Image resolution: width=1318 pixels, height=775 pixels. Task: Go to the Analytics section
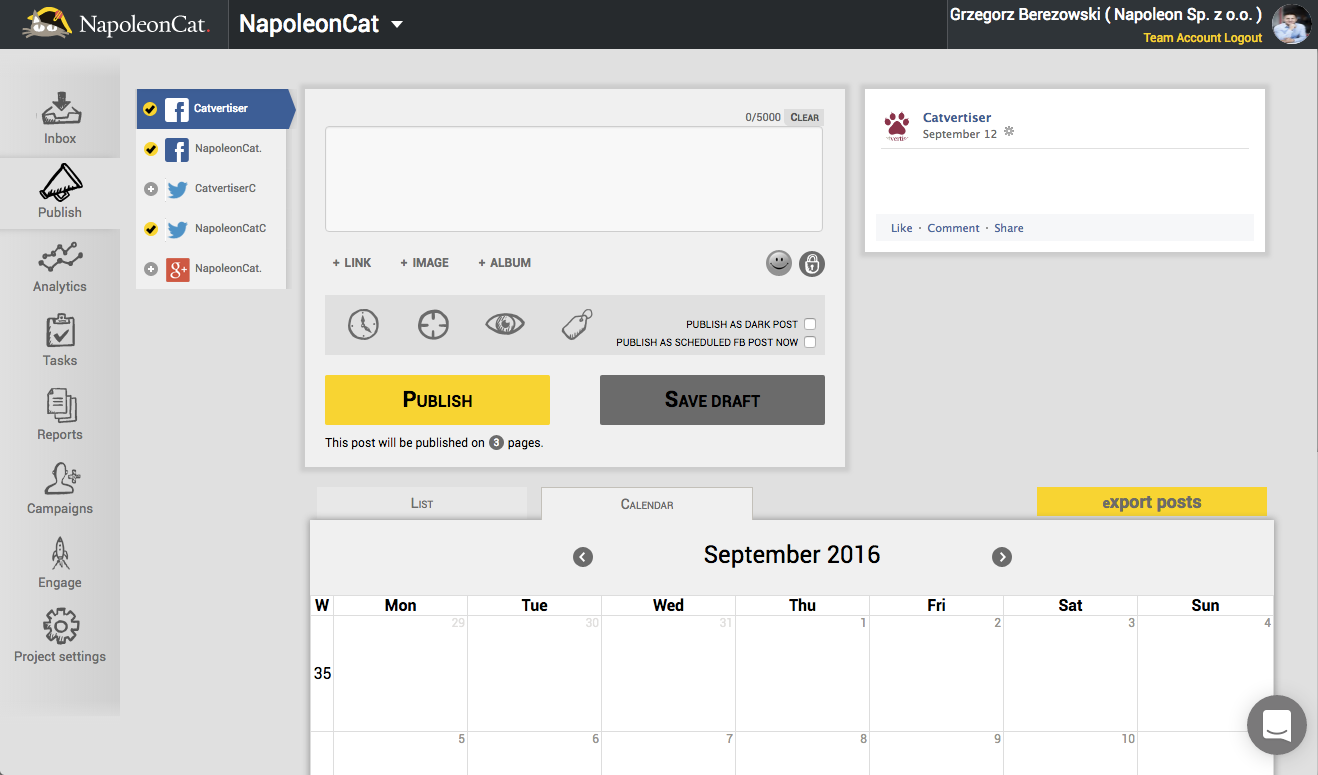click(x=60, y=266)
